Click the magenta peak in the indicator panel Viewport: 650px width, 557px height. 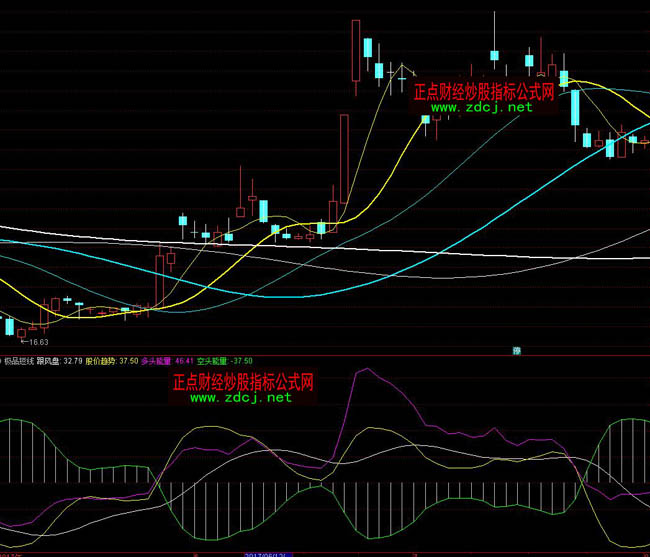point(361,370)
